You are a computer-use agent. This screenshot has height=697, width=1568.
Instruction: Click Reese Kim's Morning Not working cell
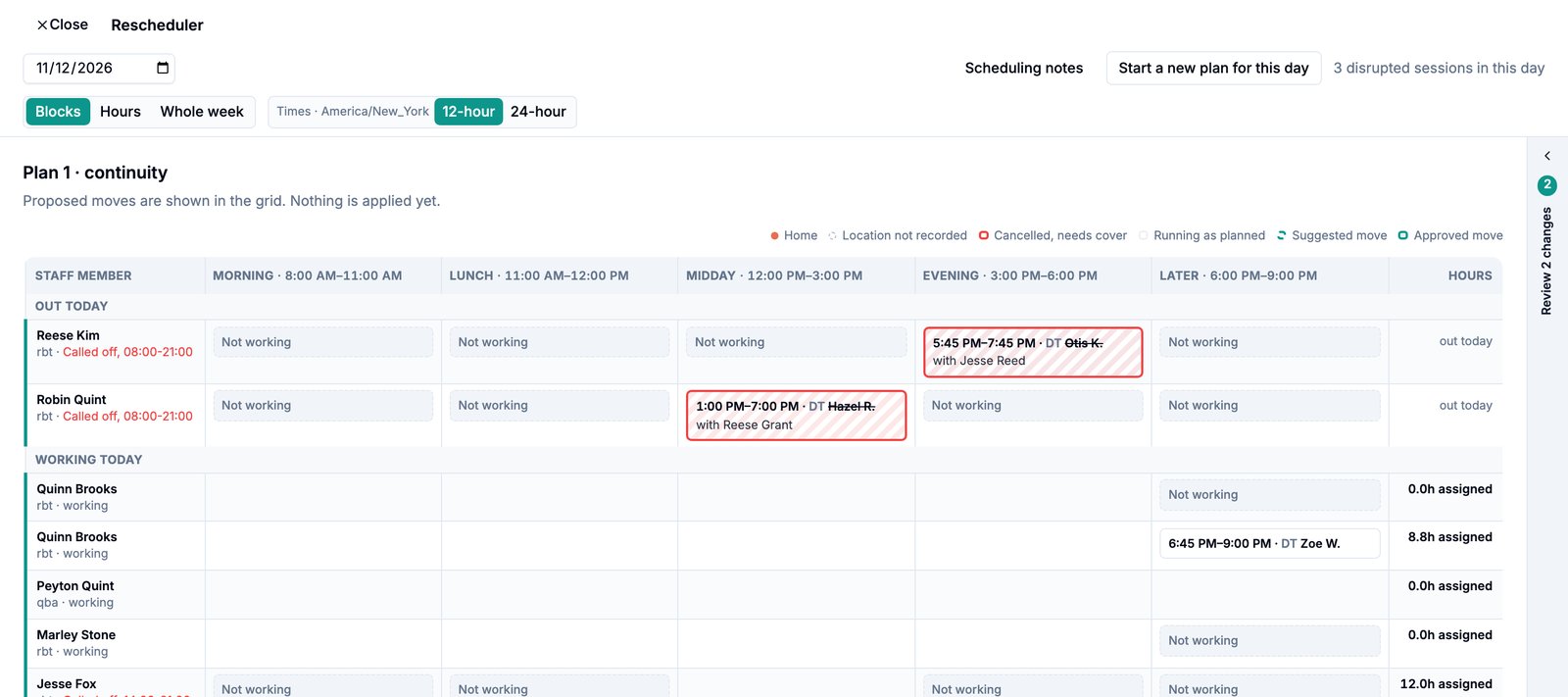tap(322, 342)
